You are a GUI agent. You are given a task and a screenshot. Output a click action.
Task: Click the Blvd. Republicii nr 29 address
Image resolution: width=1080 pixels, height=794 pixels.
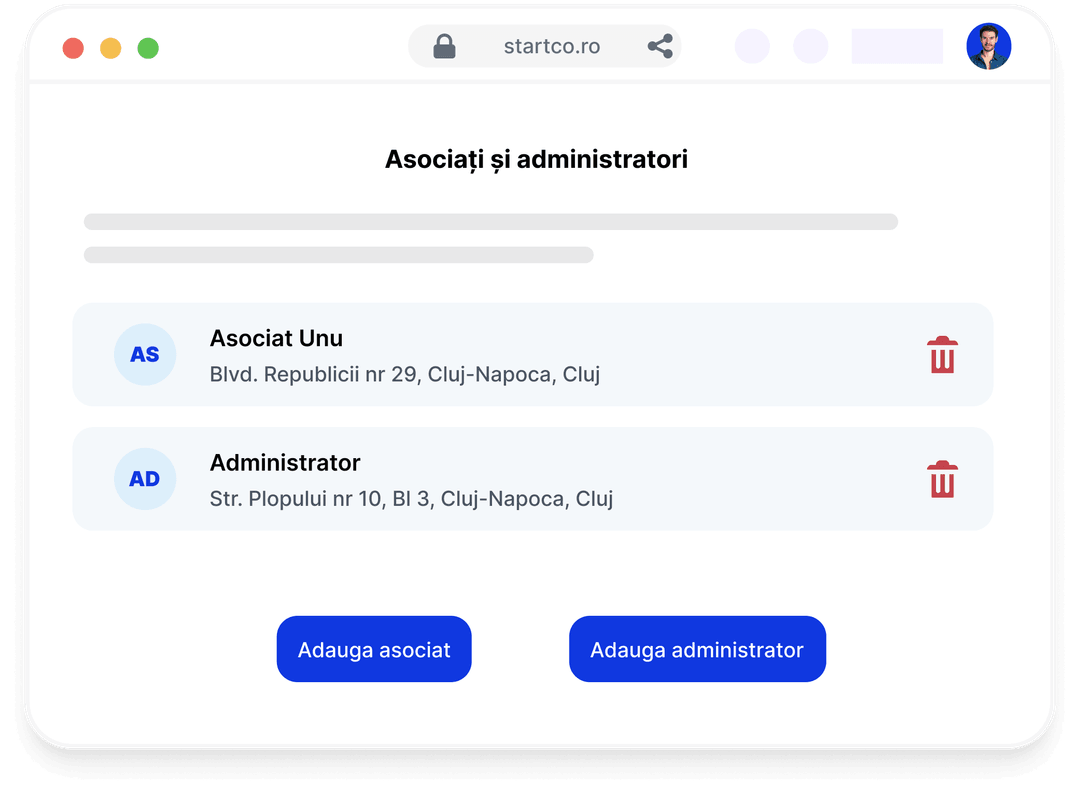(405, 375)
